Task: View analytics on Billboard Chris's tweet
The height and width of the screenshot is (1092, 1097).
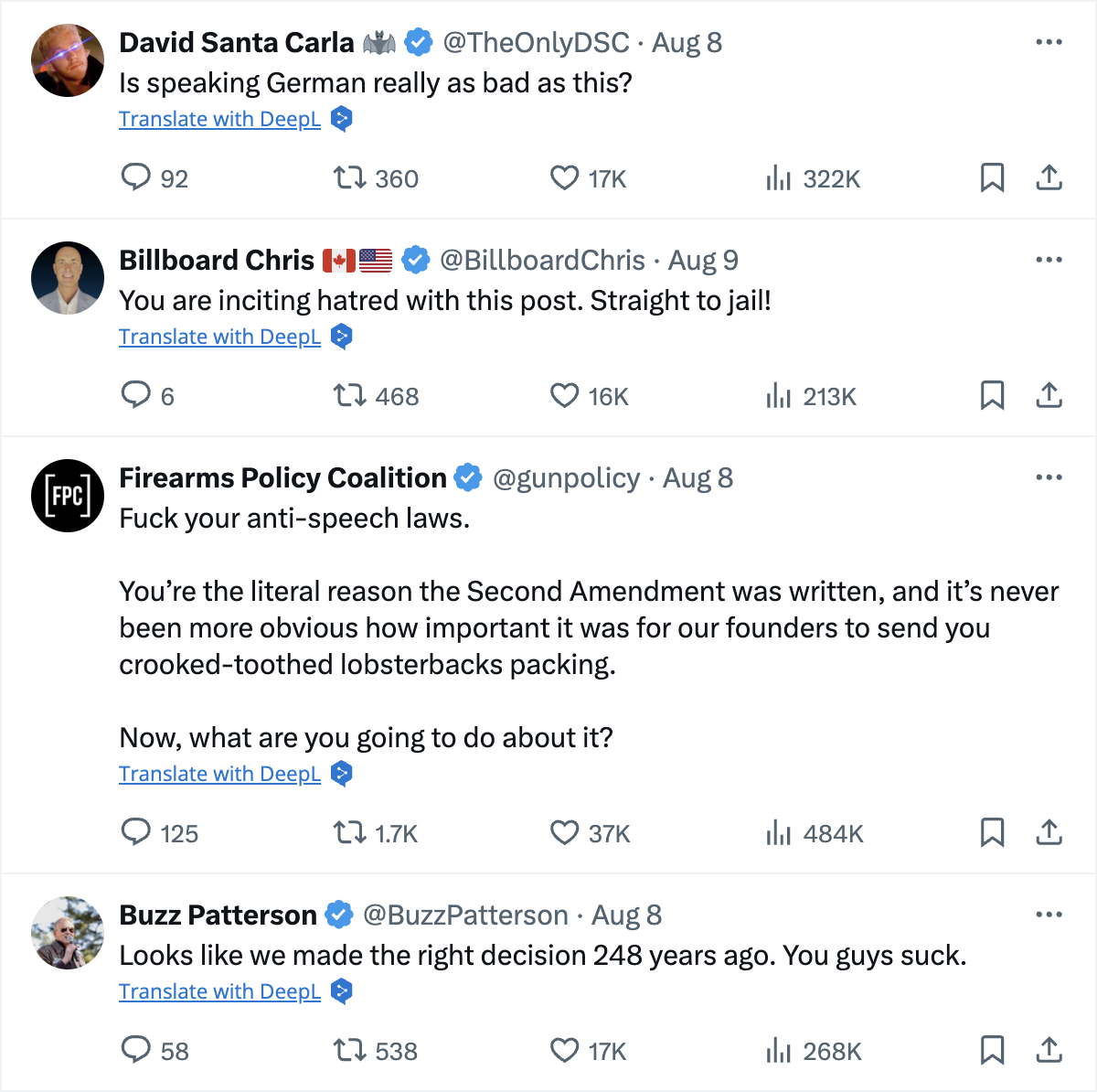Action: (778, 395)
